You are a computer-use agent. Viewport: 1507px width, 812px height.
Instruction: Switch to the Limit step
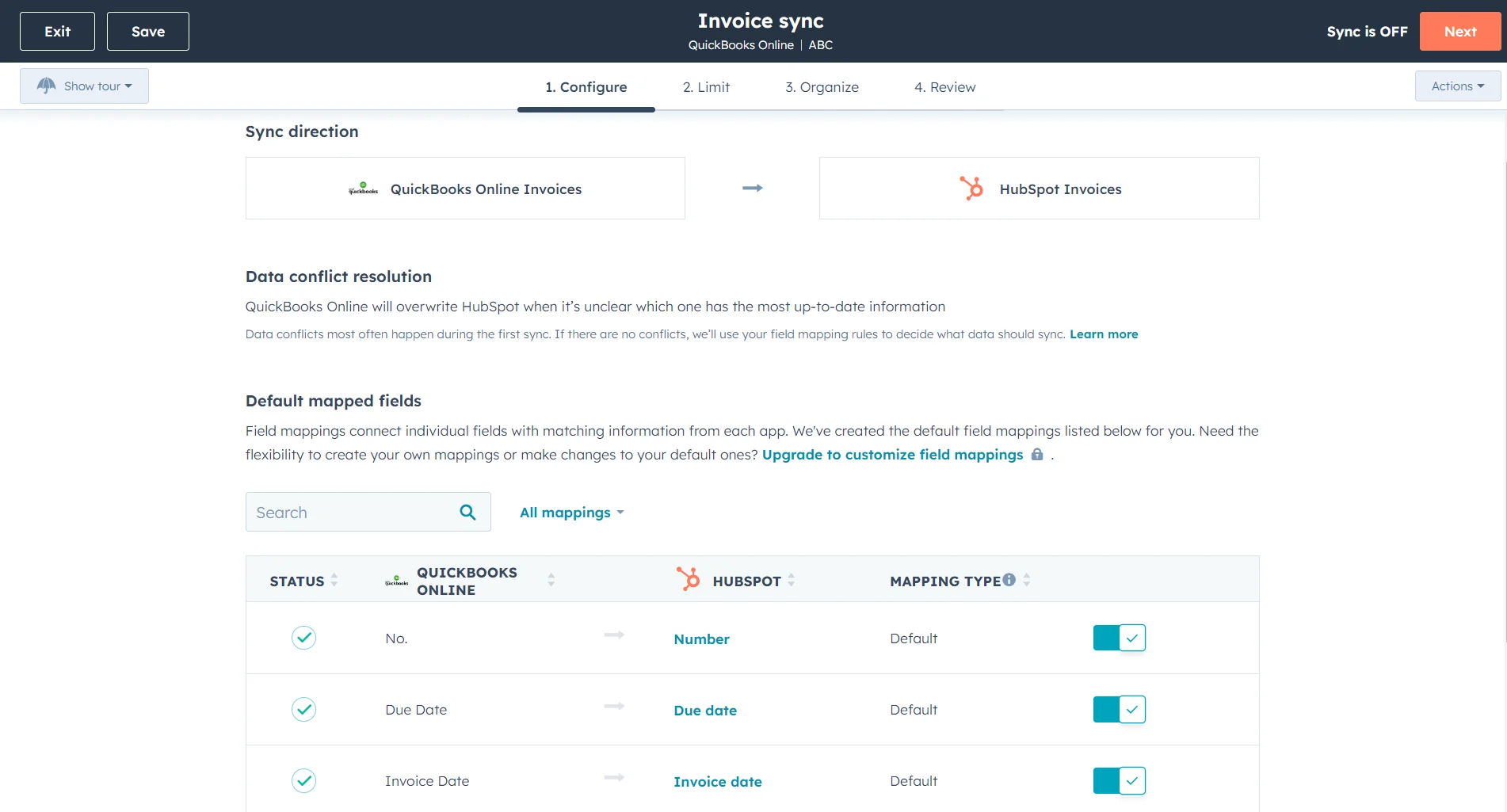pyautogui.click(x=706, y=87)
